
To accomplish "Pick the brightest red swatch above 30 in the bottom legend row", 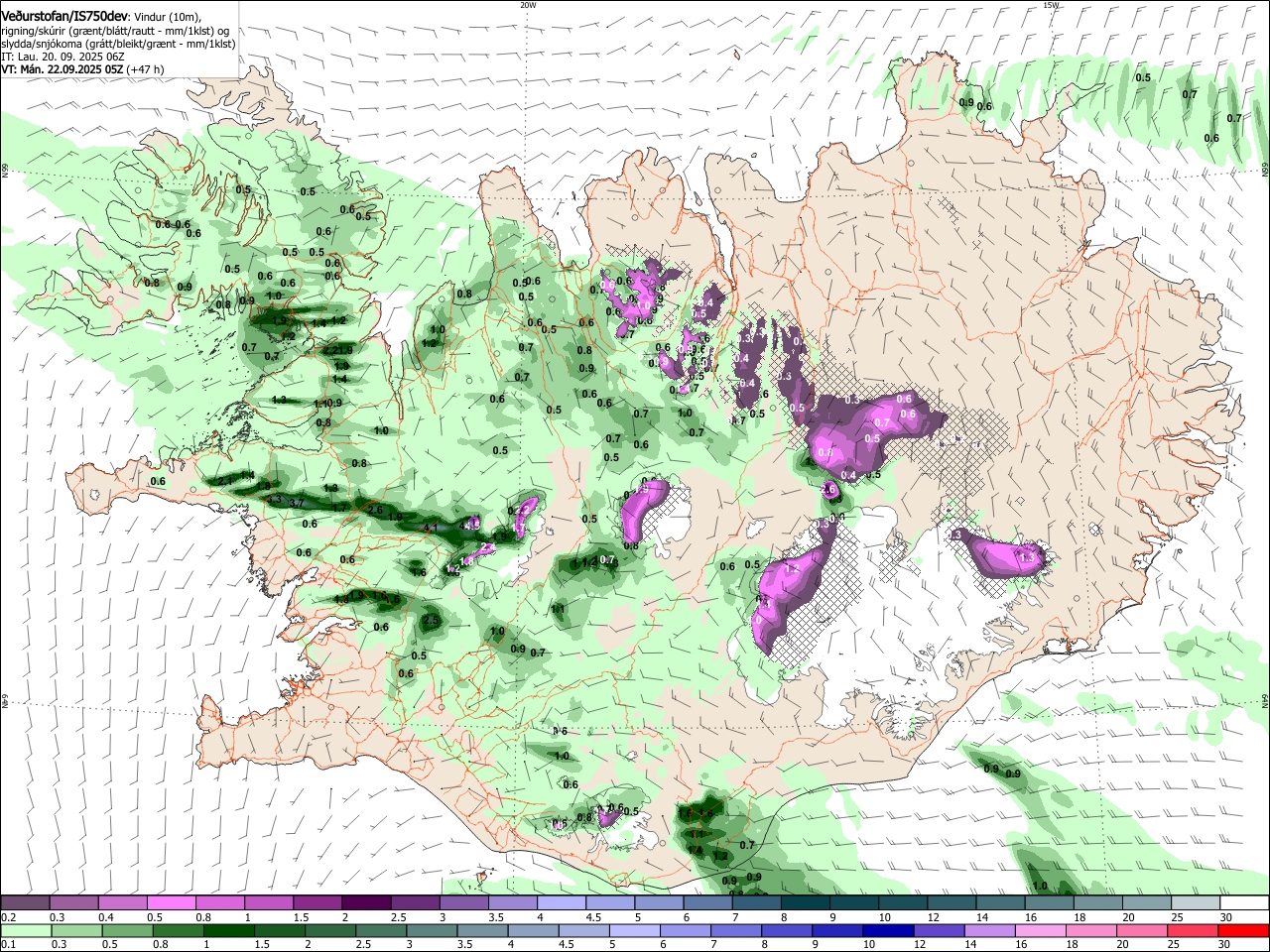I will tap(1243, 930).
